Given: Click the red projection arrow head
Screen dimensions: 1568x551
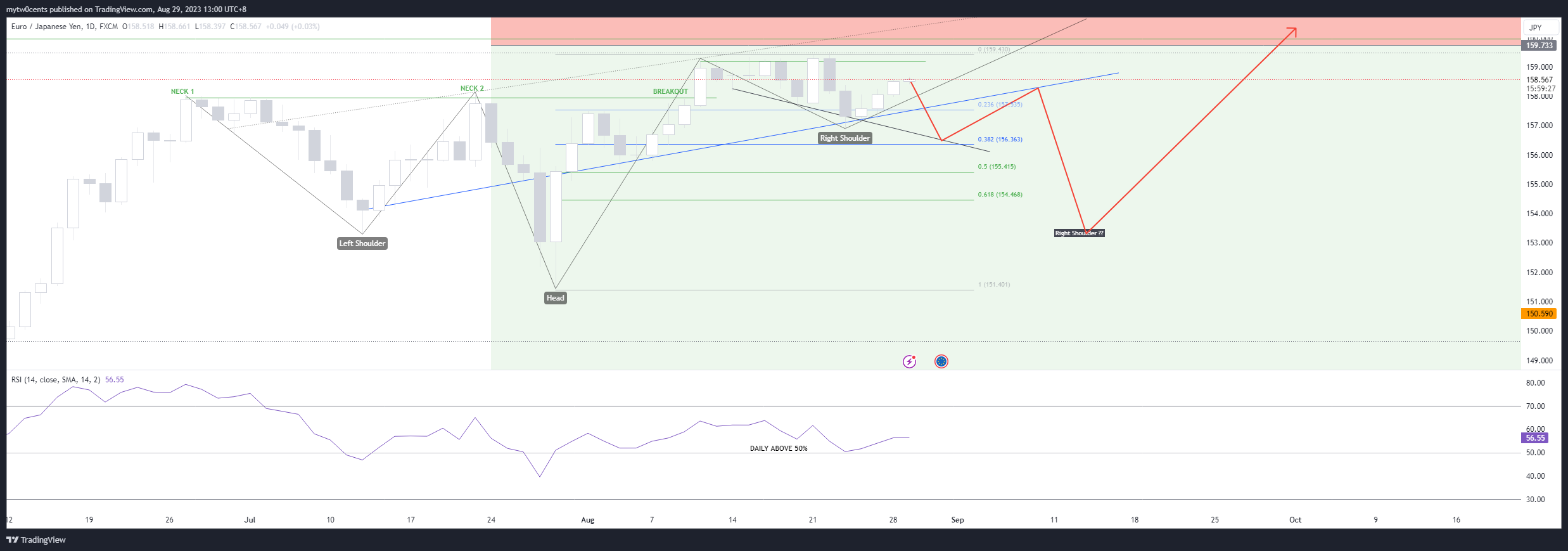Looking at the screenshot, I should (x=1292, y=31).
